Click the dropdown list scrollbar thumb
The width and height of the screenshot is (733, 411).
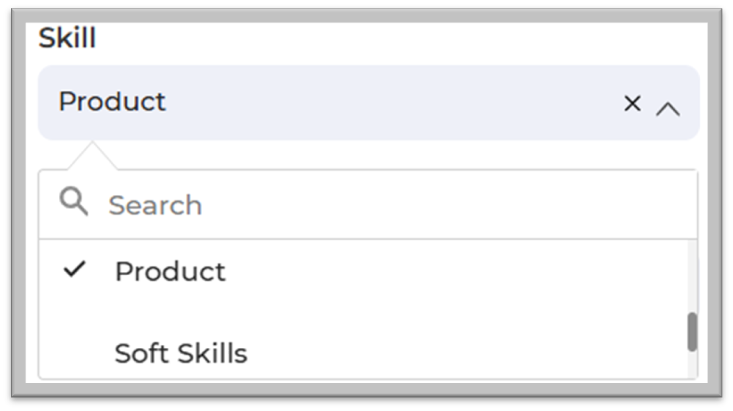click(691, 332)
